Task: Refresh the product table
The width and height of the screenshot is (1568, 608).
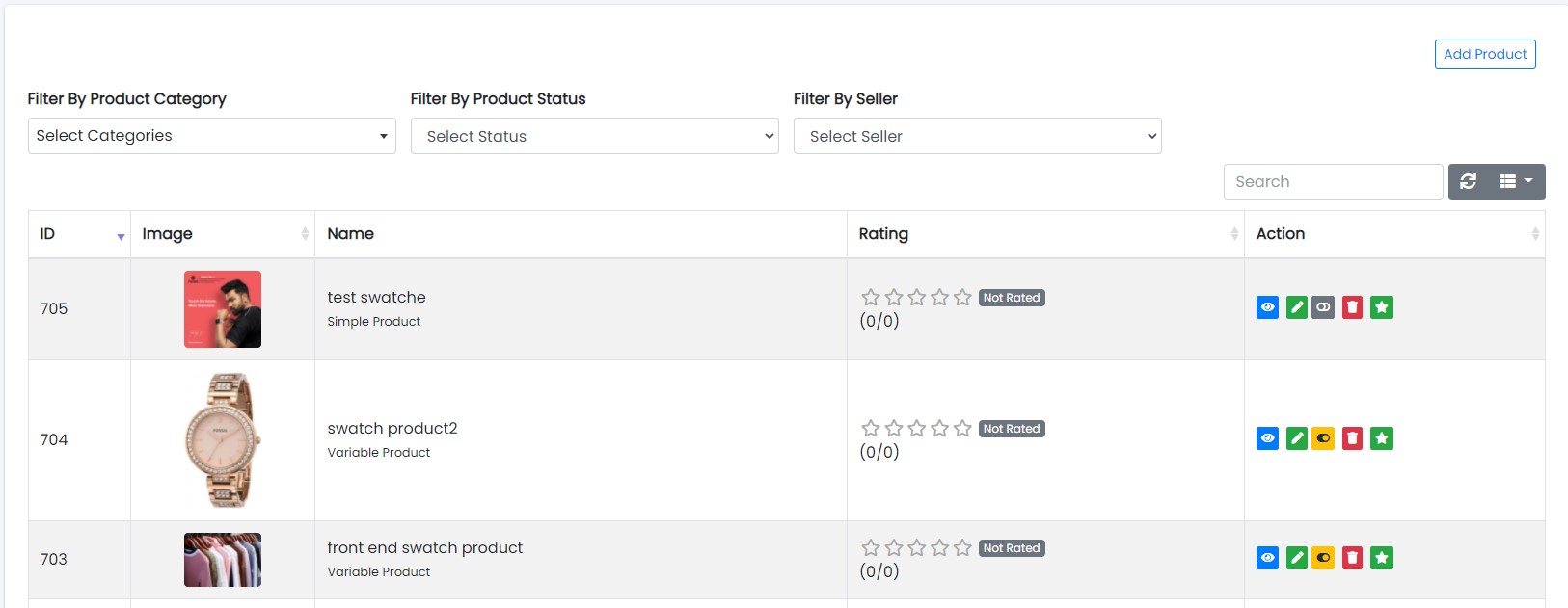Action: [1468, 182]
